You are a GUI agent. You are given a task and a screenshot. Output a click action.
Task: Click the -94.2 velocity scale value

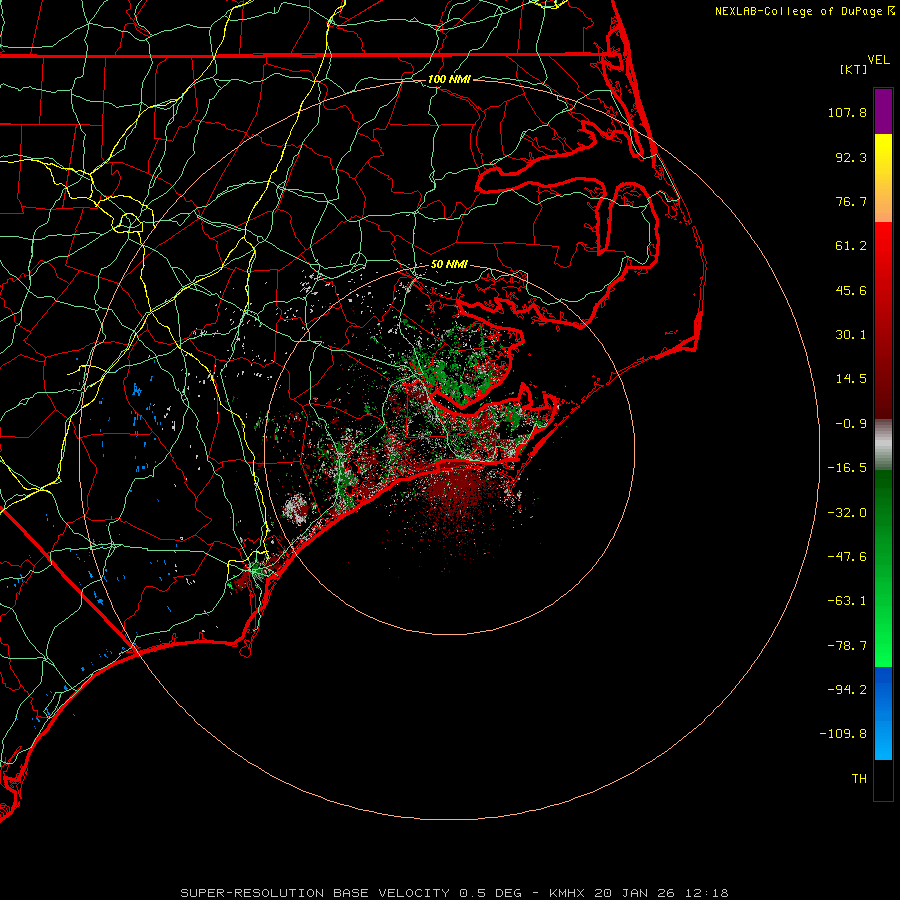click(x=847, y=690)
